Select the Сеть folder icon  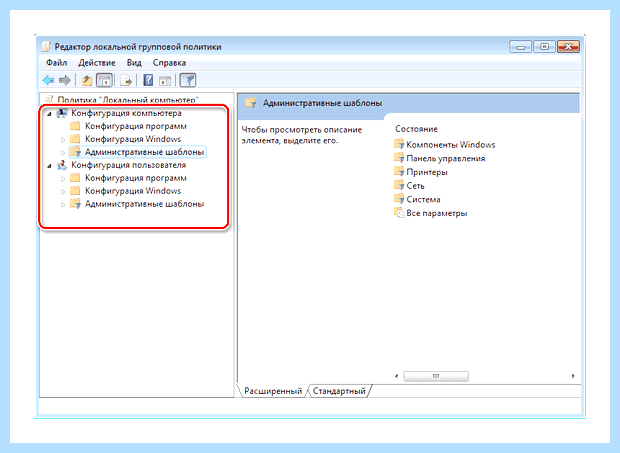(x=399, y=185)
